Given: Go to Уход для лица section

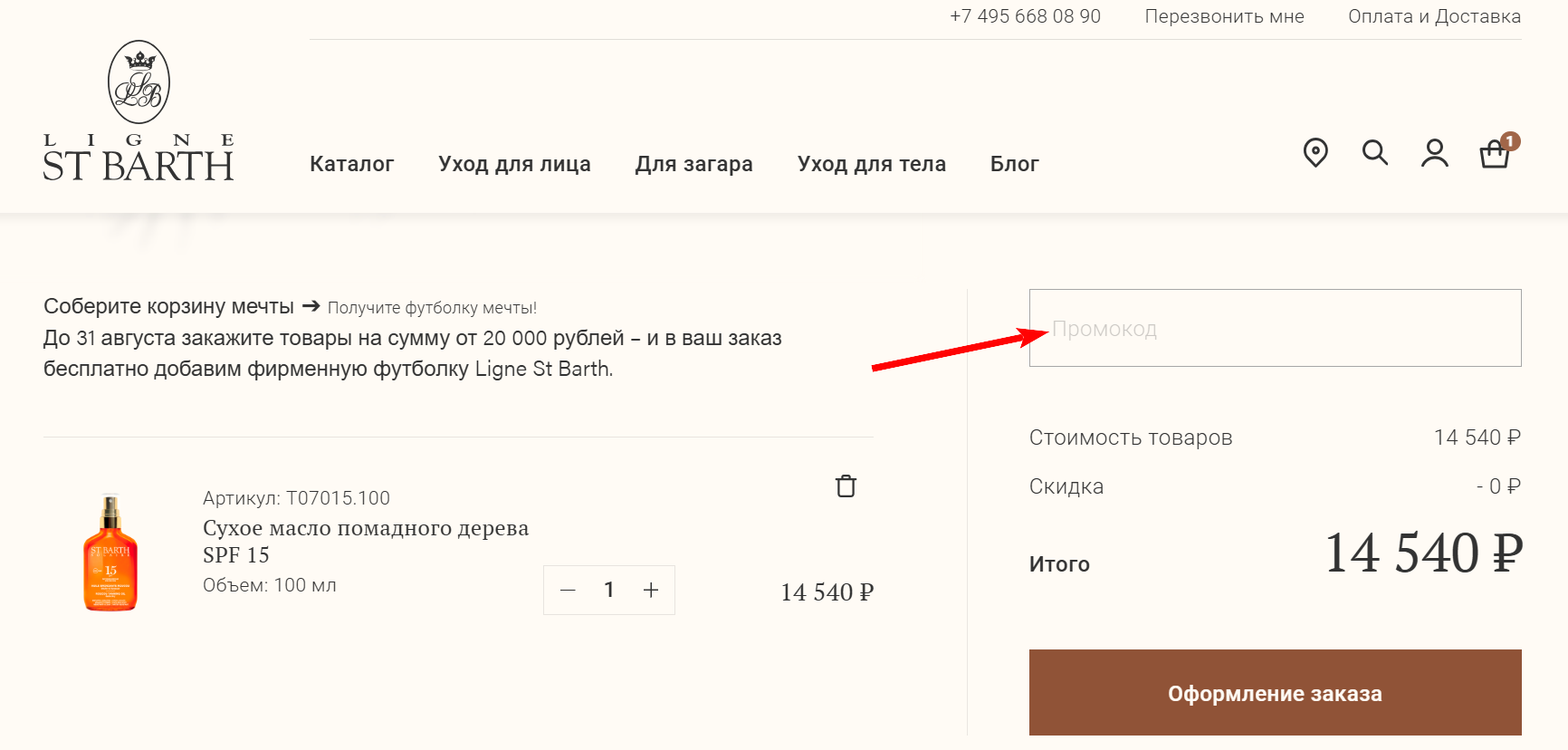Looking at the screenshot, I should pos(514,164).
